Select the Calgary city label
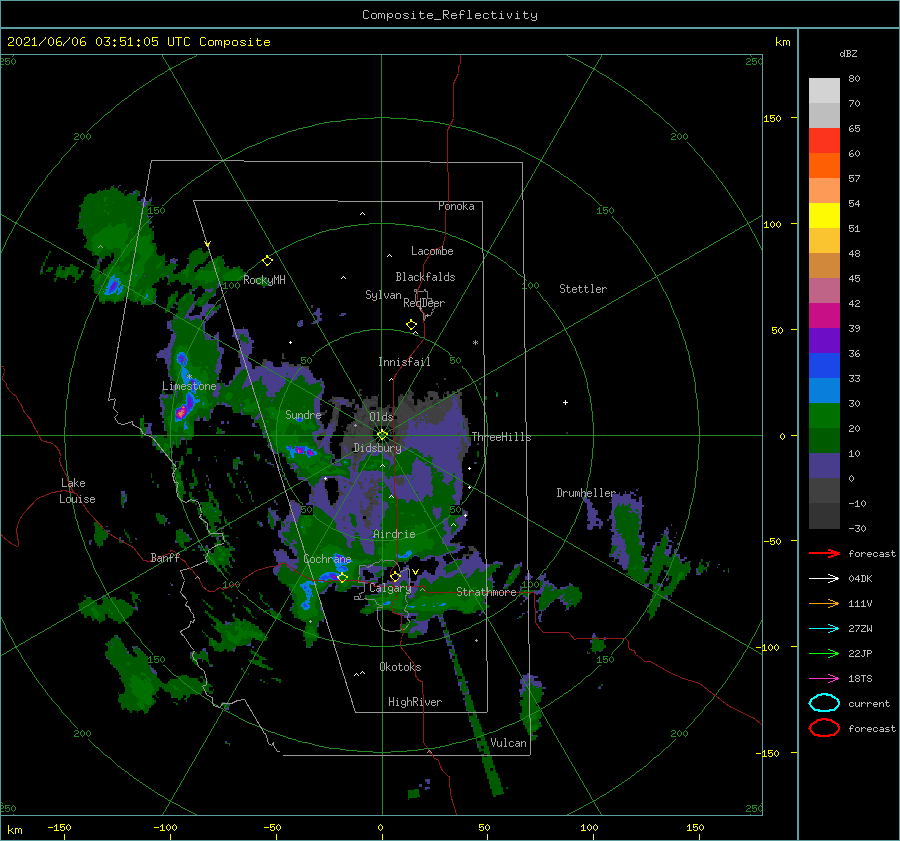 tap(390, 588)
